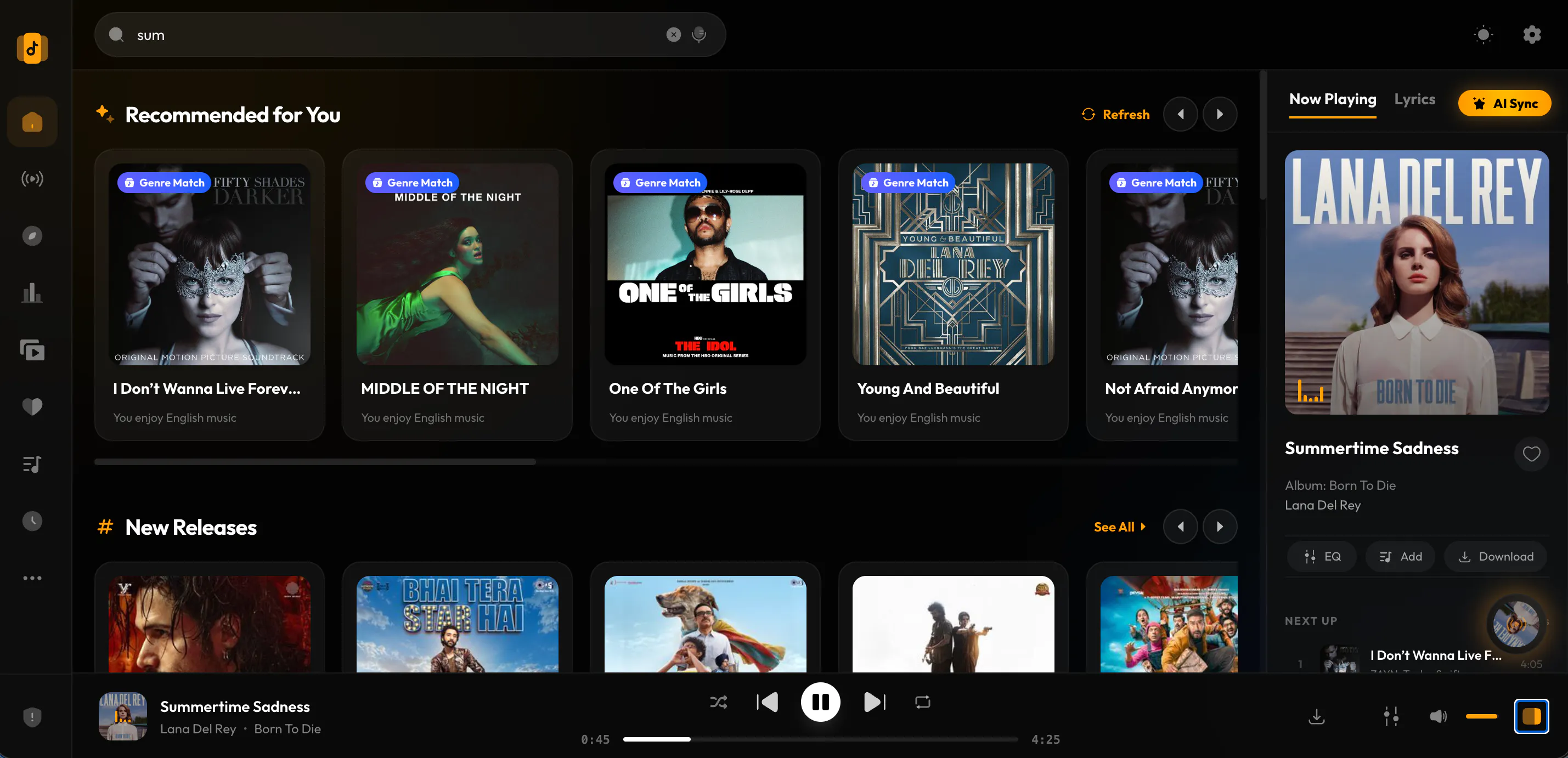Viewport: 1568px width, 758px height.
Task: Open the compass Explore sidebar icon
Action: tap(32, 236)
